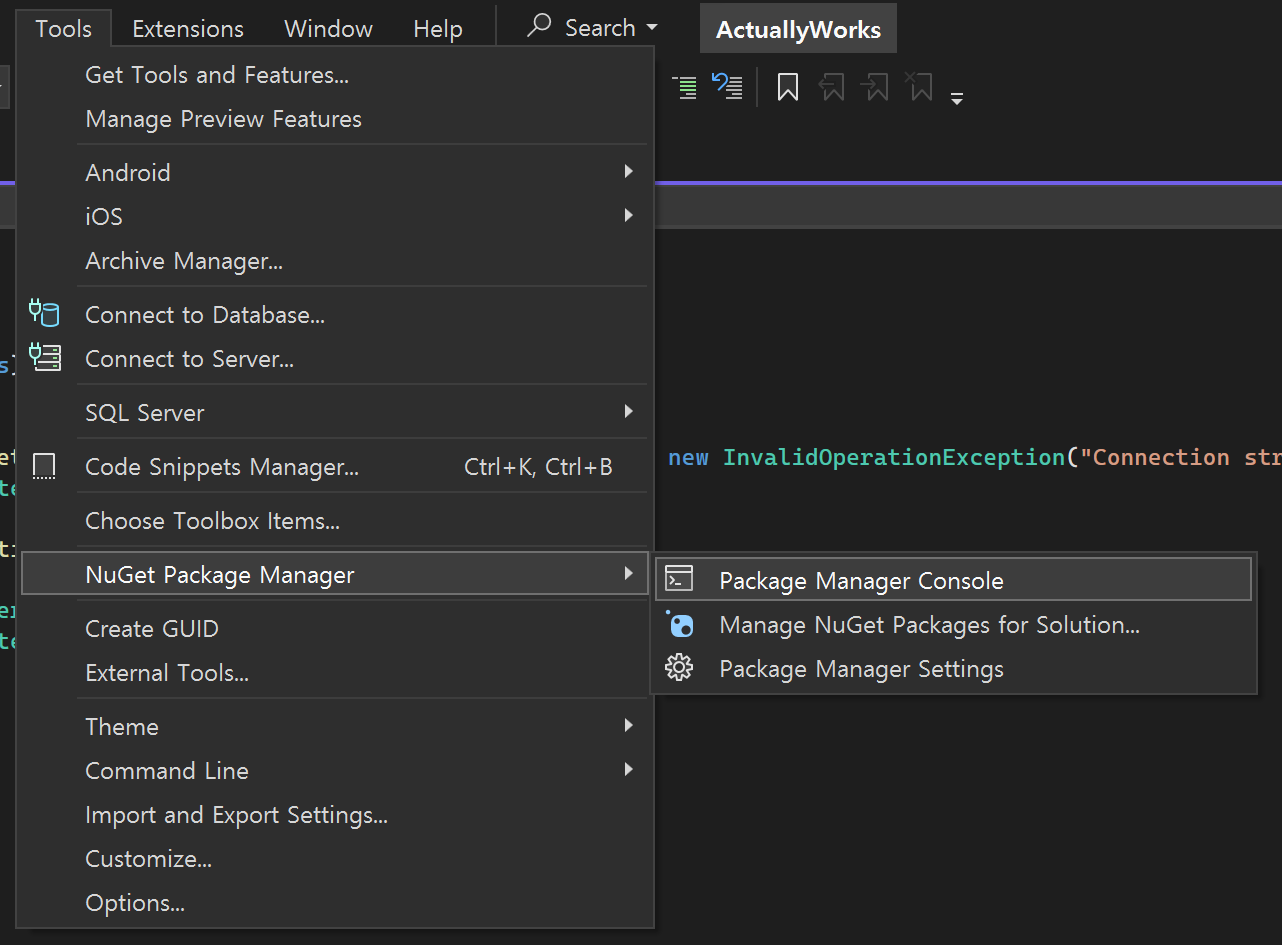Image resolution: width=1282 pixels, height=945 pixels.
Task: Go to previous bookmark icon
Action: coord(832,88)
